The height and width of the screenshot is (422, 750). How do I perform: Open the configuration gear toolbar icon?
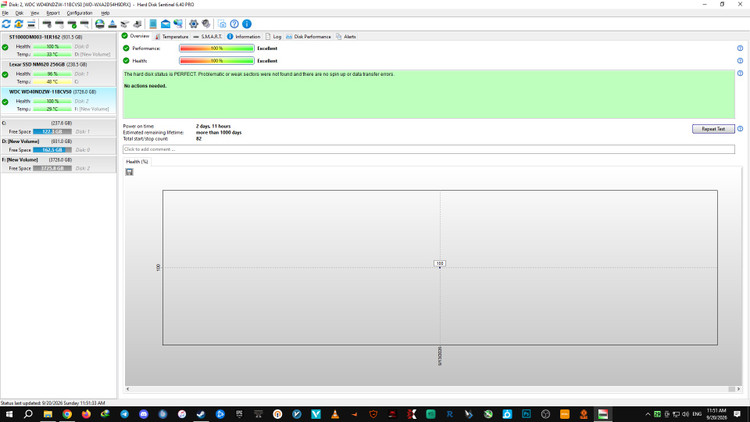click(x=193, y=24)
